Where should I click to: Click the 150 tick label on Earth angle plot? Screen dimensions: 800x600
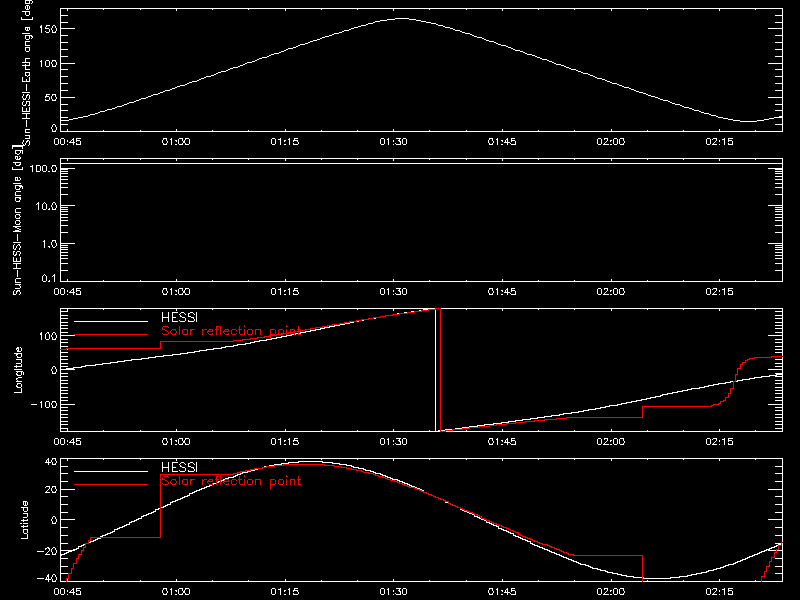click(x=48, y=29)
